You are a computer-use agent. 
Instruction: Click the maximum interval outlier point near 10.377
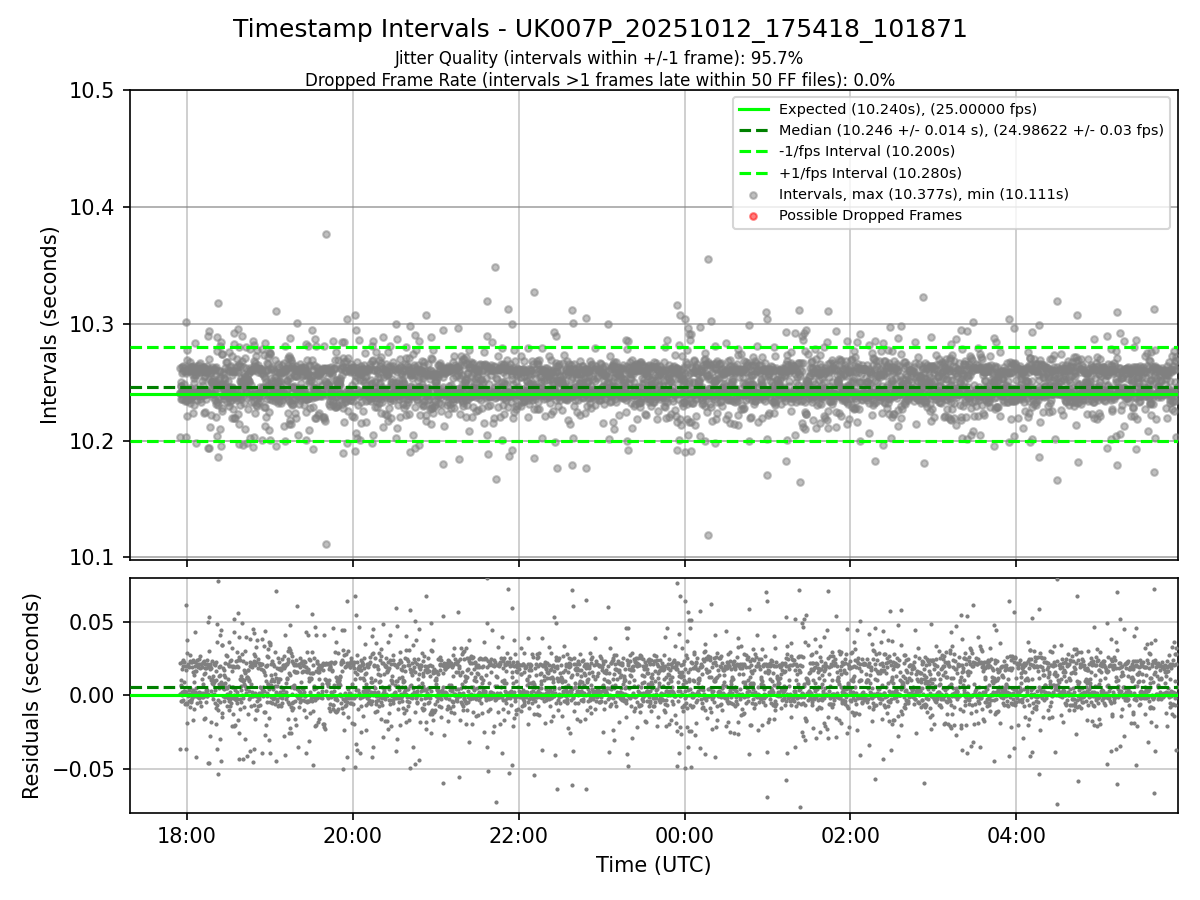pos(326,234)
